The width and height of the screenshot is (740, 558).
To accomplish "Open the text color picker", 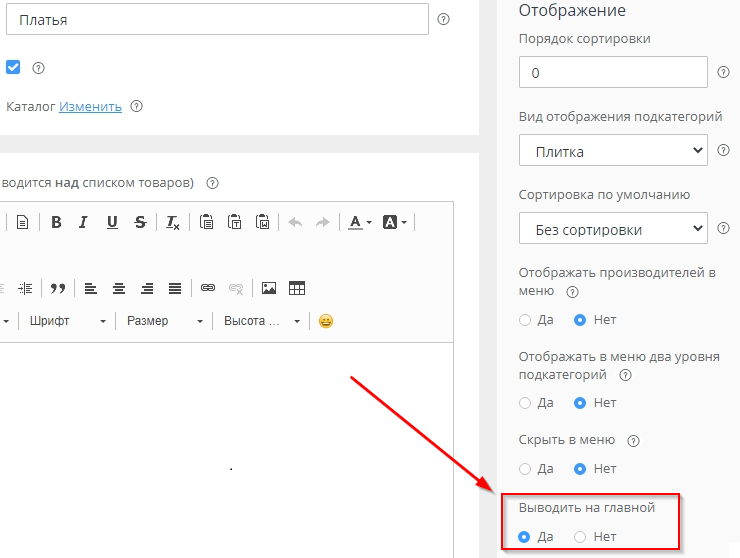I will click(359, 222).
